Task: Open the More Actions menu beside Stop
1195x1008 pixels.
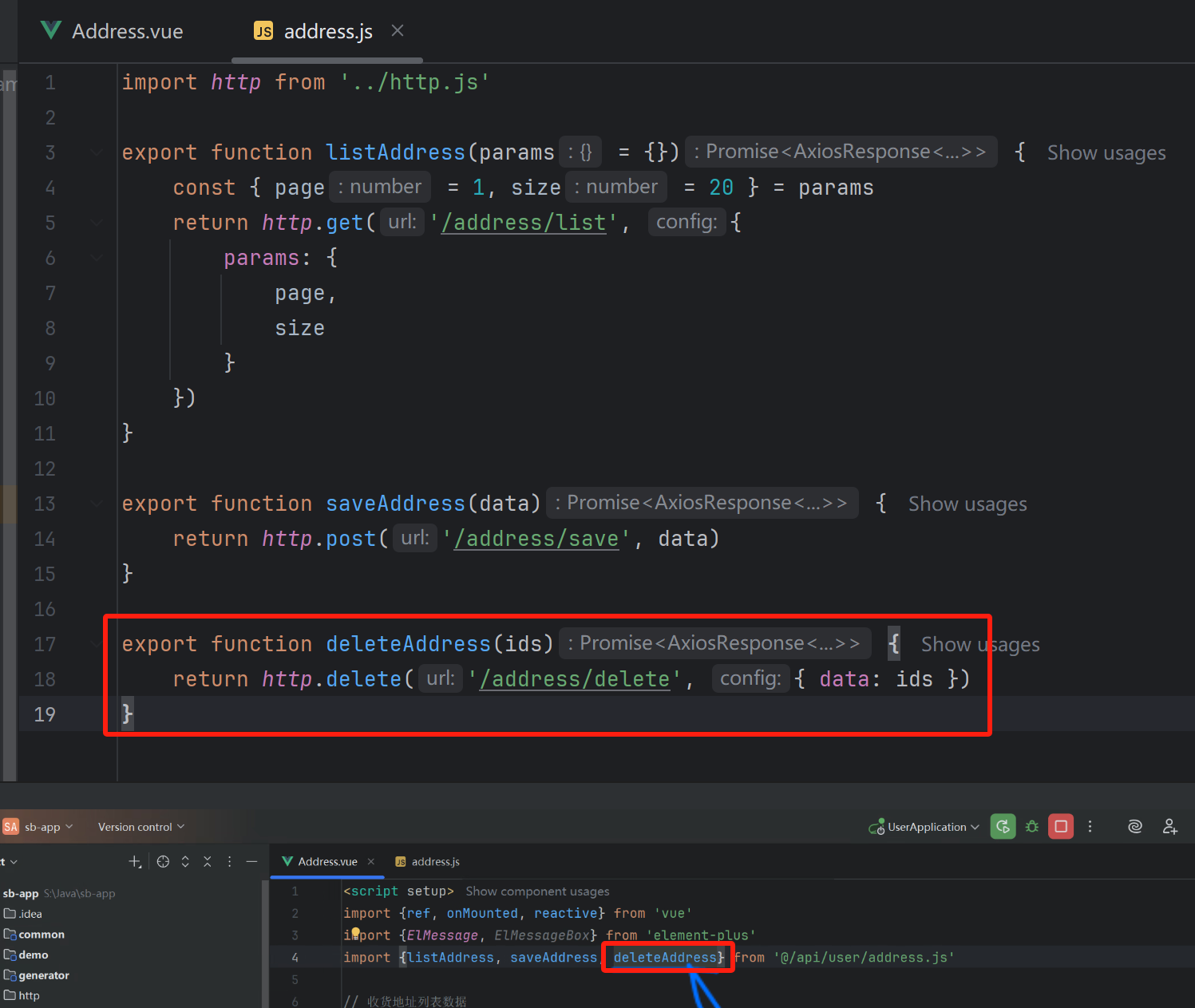Action: (x=1090, y=827)
